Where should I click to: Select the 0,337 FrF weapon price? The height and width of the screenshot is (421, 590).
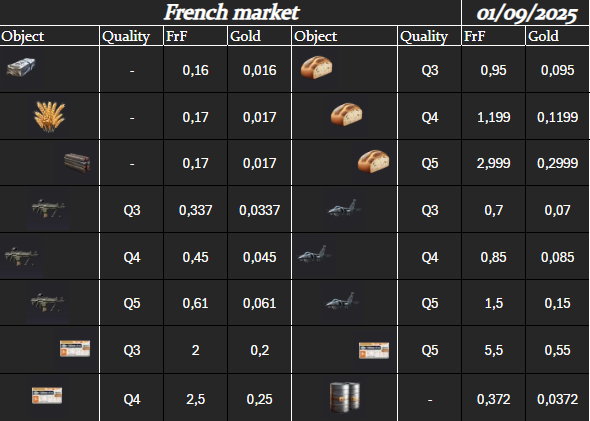click(x=195, y=210)
